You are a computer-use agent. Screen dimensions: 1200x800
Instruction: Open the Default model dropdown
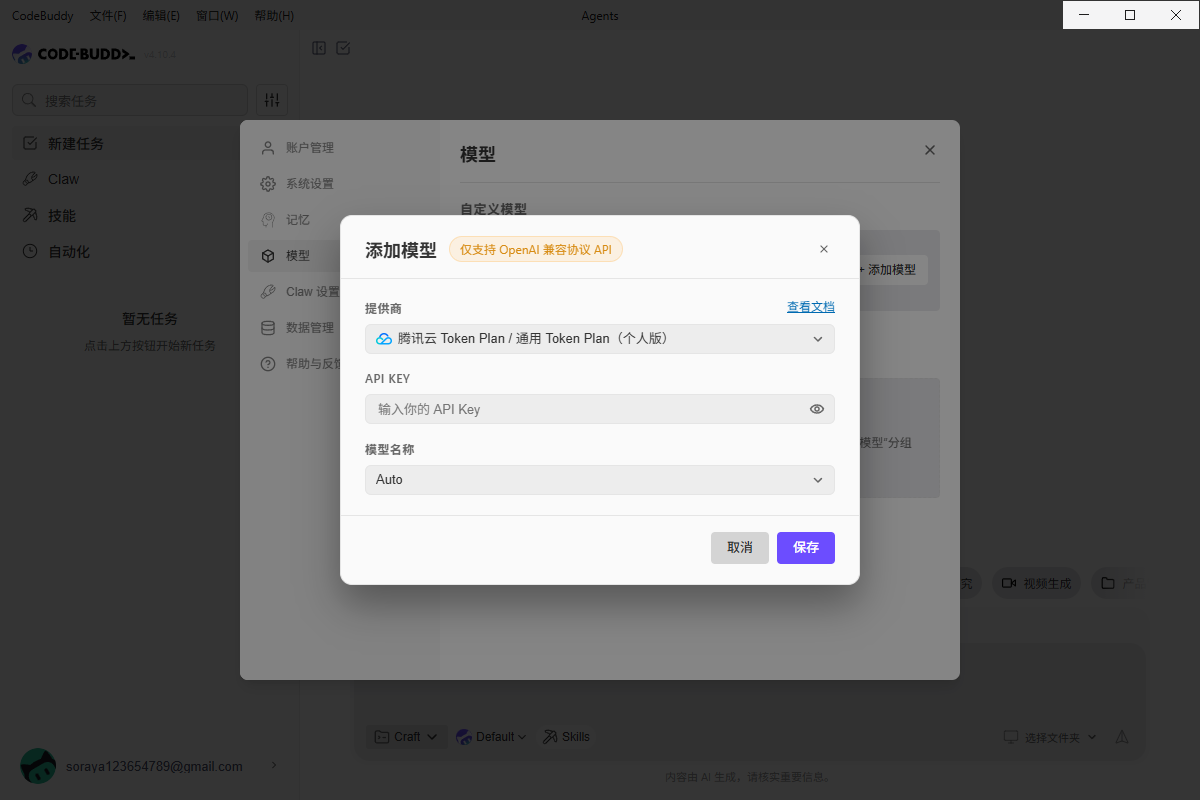491,737
